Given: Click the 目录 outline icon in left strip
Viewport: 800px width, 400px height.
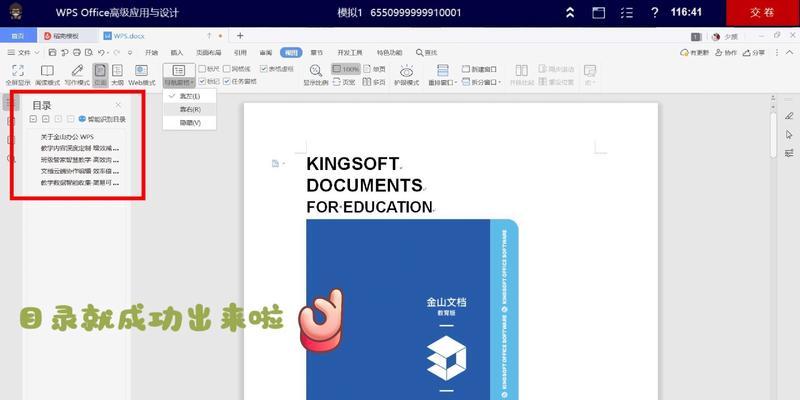Looking at the screenshot, I should (x=11, y=102).
